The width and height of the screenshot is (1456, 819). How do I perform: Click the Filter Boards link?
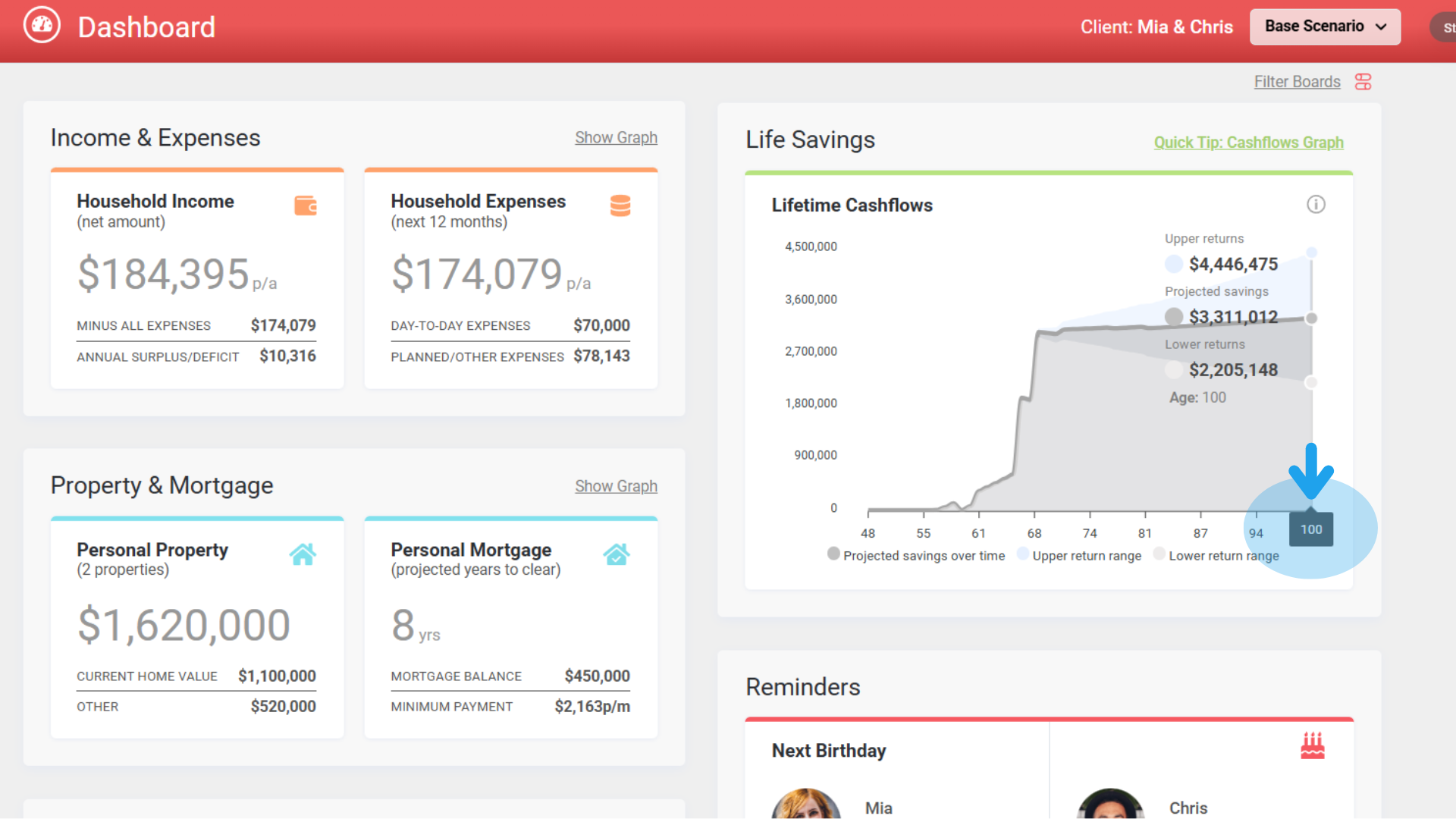1297,82
